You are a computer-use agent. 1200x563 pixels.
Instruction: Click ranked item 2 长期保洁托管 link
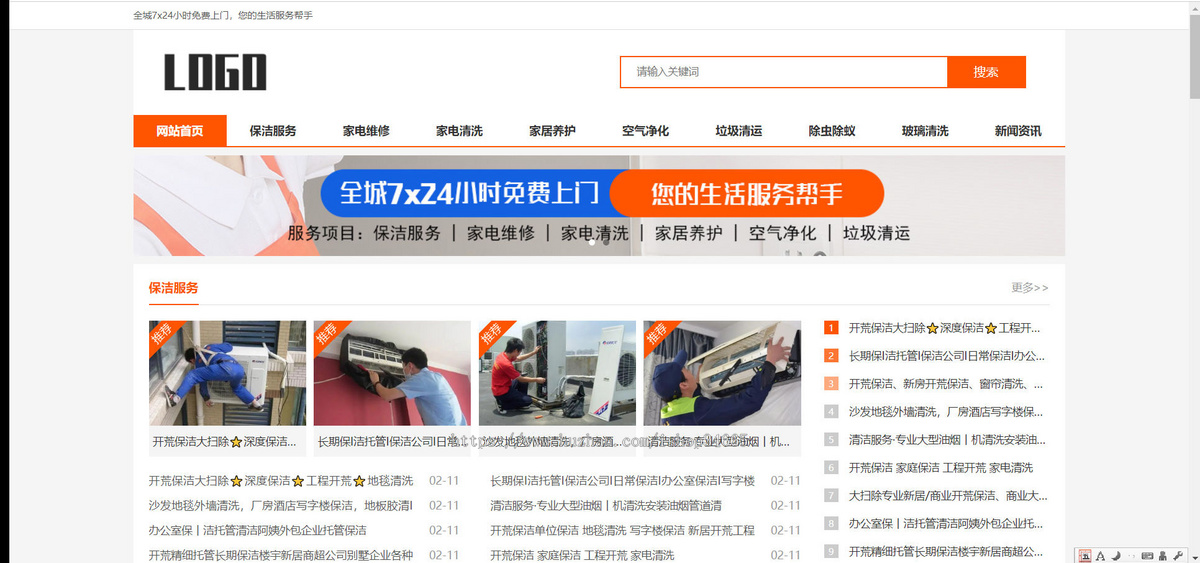tap(947, 356)
